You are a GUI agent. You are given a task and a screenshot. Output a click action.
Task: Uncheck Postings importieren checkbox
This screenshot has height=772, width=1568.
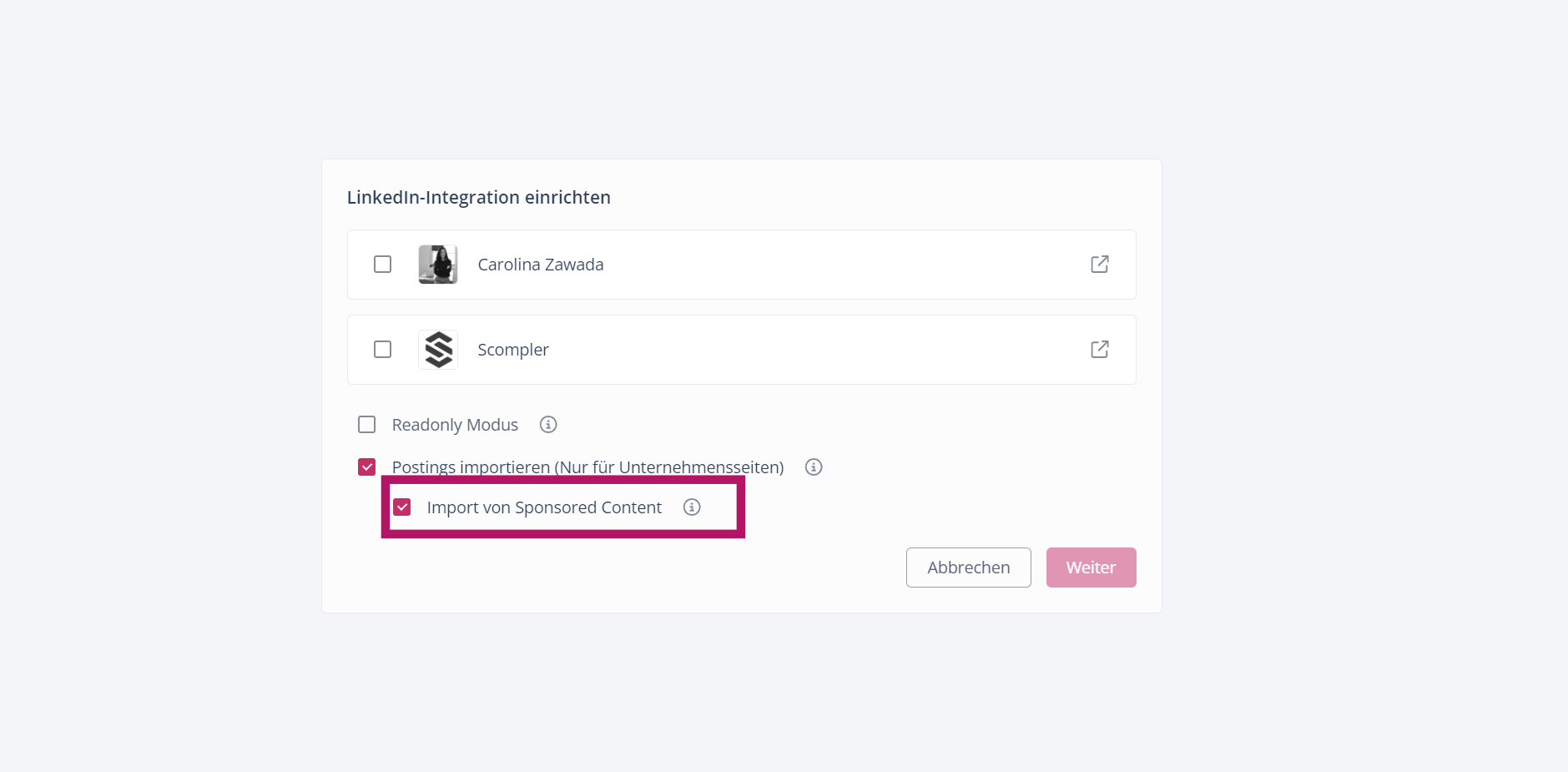point(367,467)
